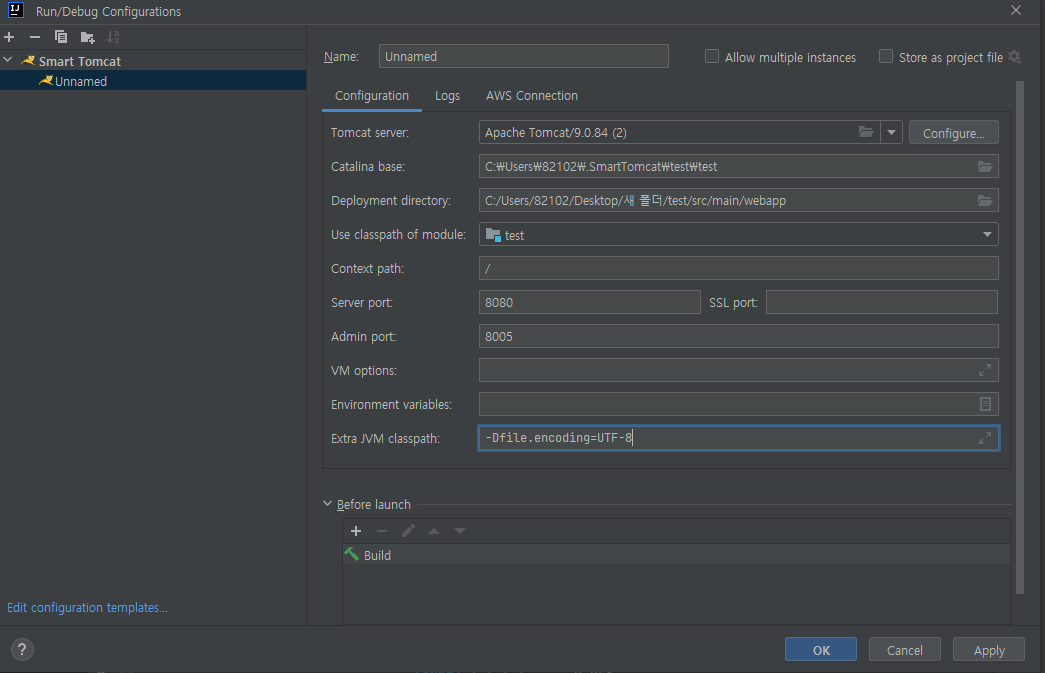Open Use classpath of module dropdown
This screenshot has width=1045, height=673.
[987, 235]
